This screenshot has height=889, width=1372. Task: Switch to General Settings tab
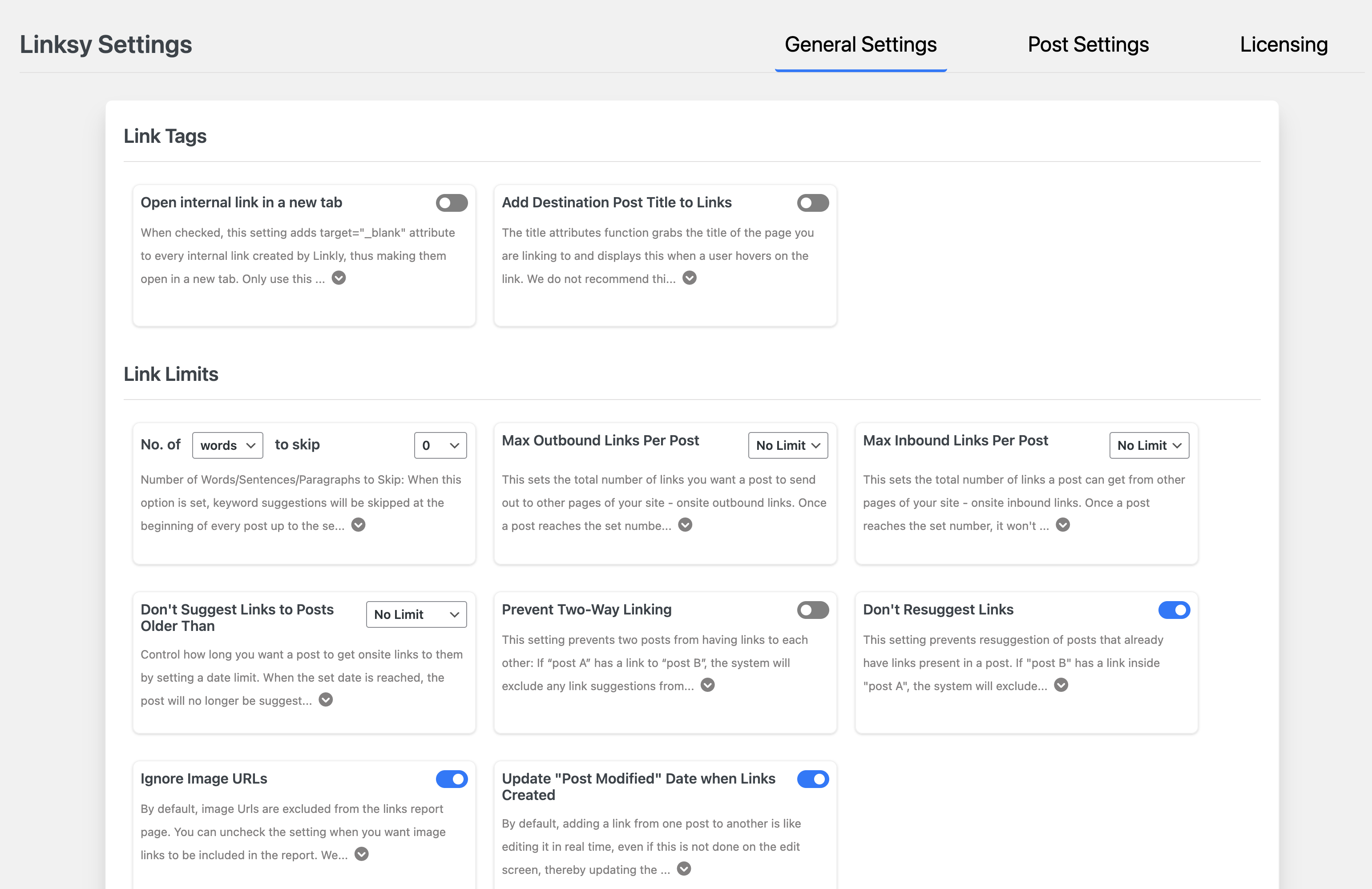point(861,44)
